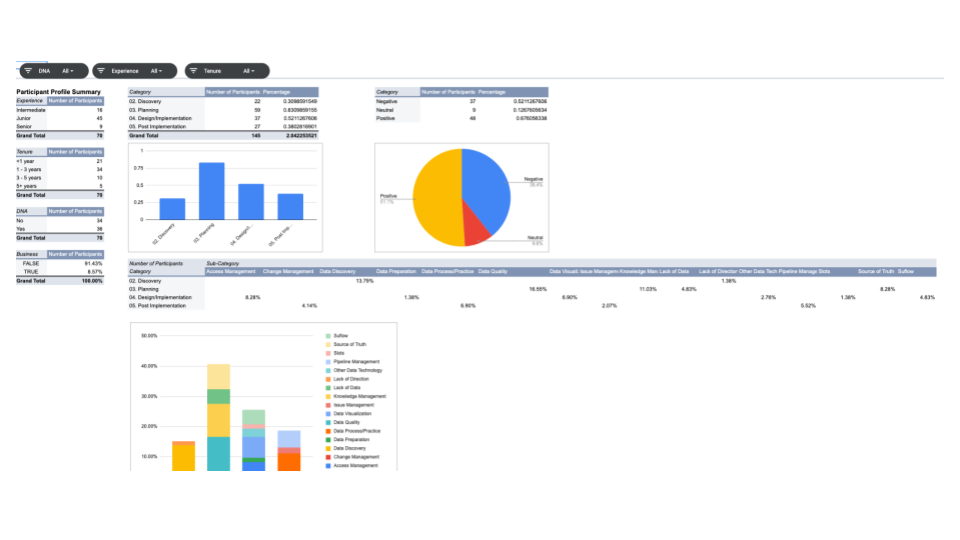Open the All dropdown of the Tenure slicer
The height and width of the screenshot is (540, 960).
pyautogui.click(x=248, y=71)
